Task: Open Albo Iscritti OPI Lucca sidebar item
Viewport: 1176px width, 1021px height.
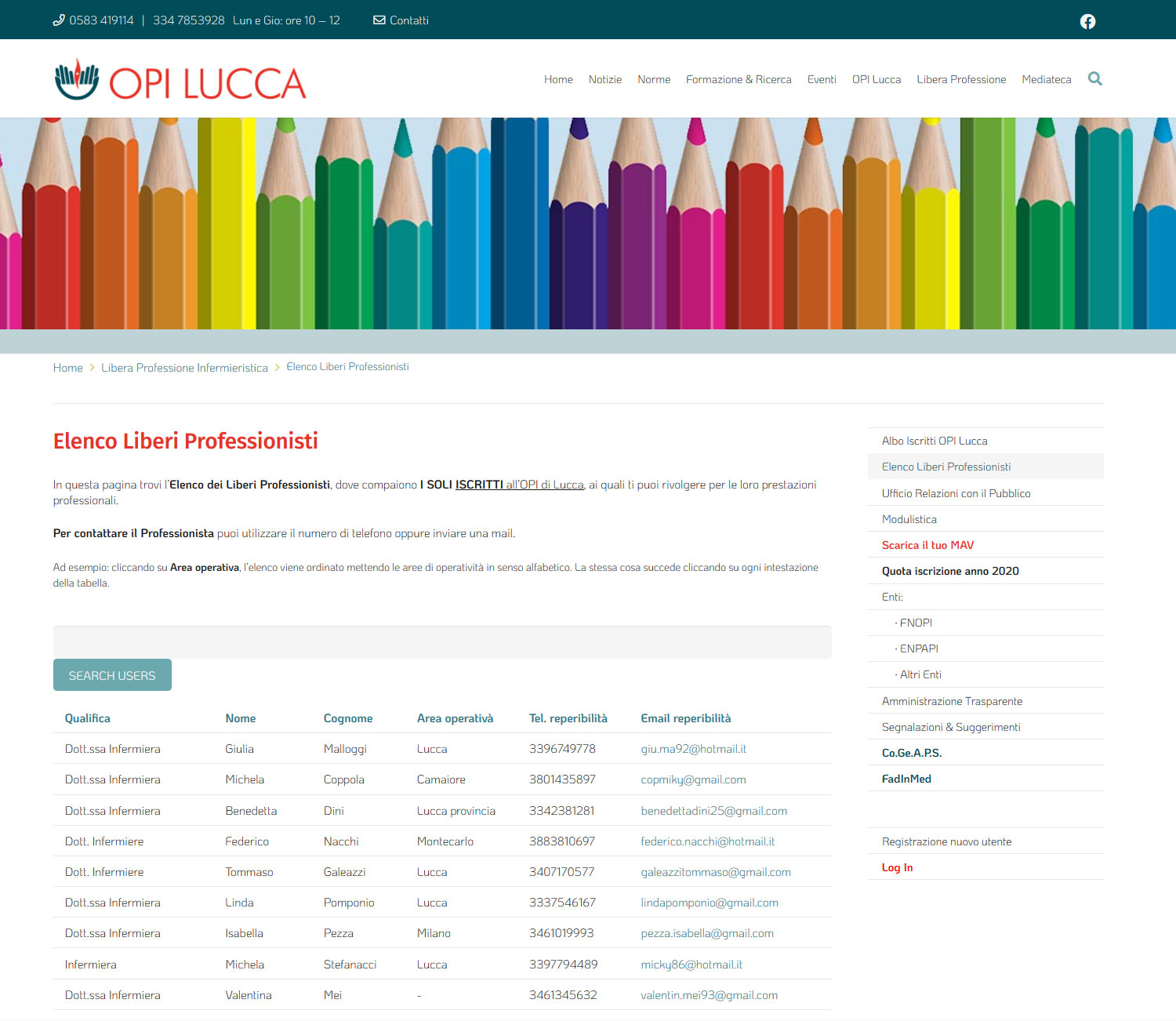Action: [x=934, y=441]
